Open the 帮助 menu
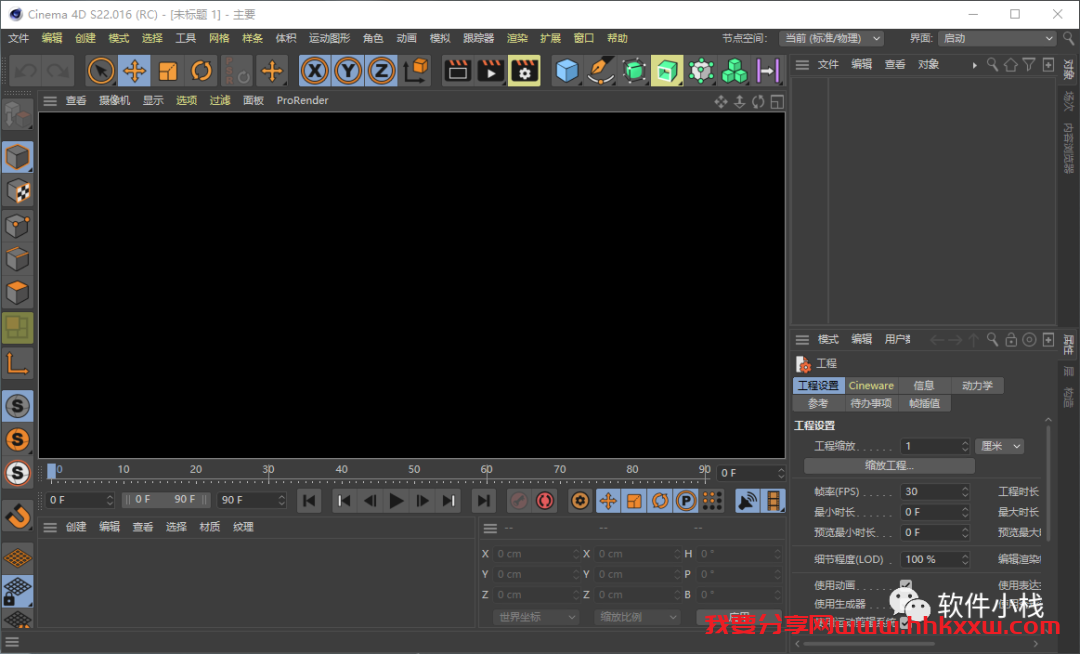Viewport: 1080px width, 654px height. 617,39
